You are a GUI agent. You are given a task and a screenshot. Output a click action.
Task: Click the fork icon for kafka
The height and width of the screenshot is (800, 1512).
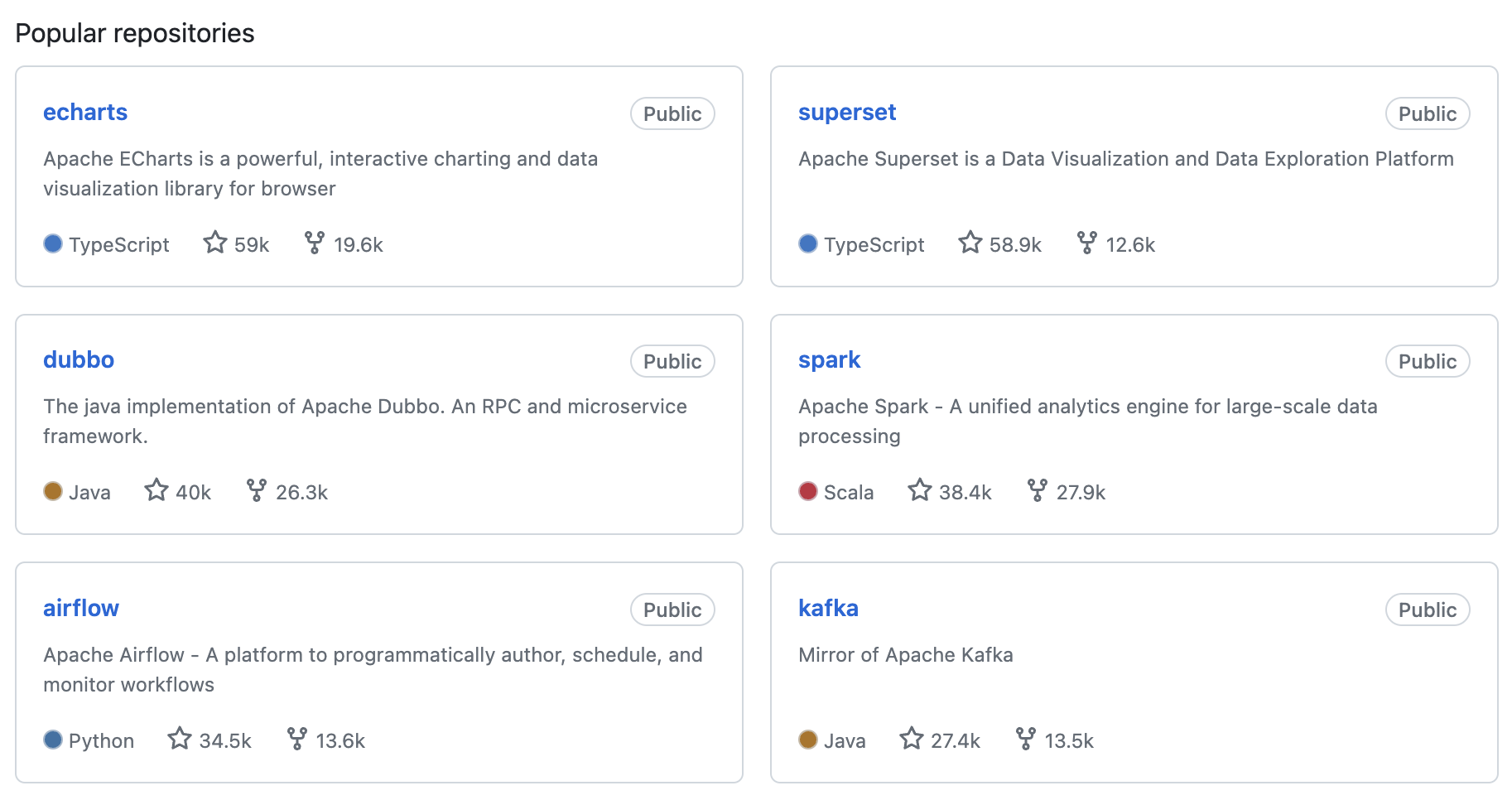tap(1025, 739)
